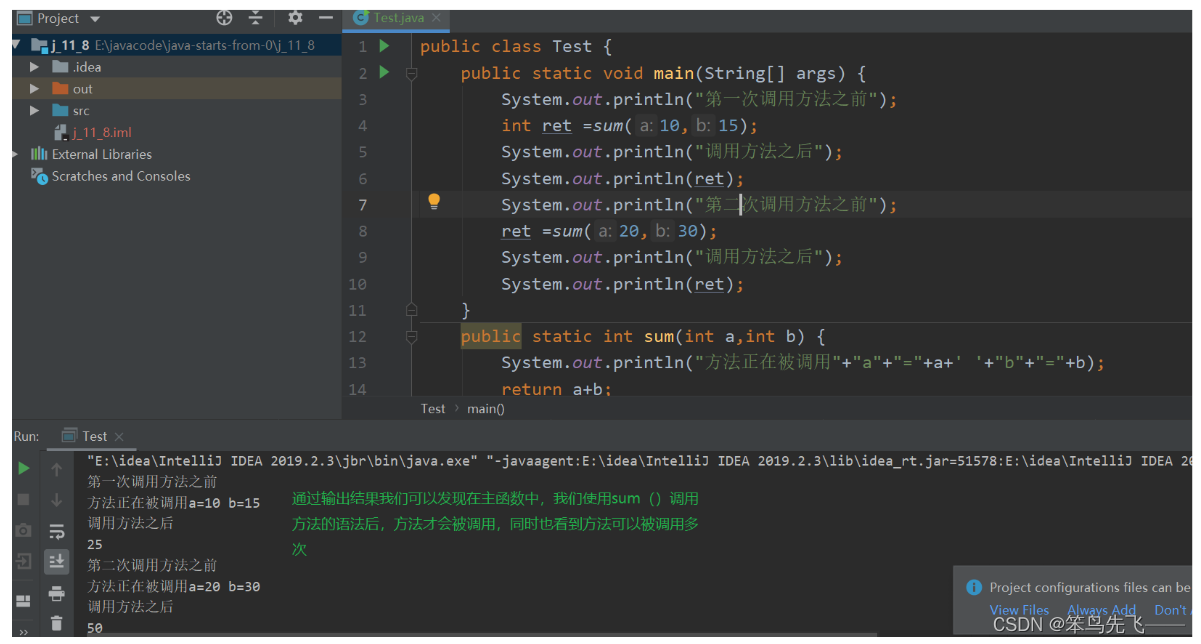The height and width of the screenshot is (644, 1201).
Task: Collapse all in Project panel
Action: click(256, 18)
